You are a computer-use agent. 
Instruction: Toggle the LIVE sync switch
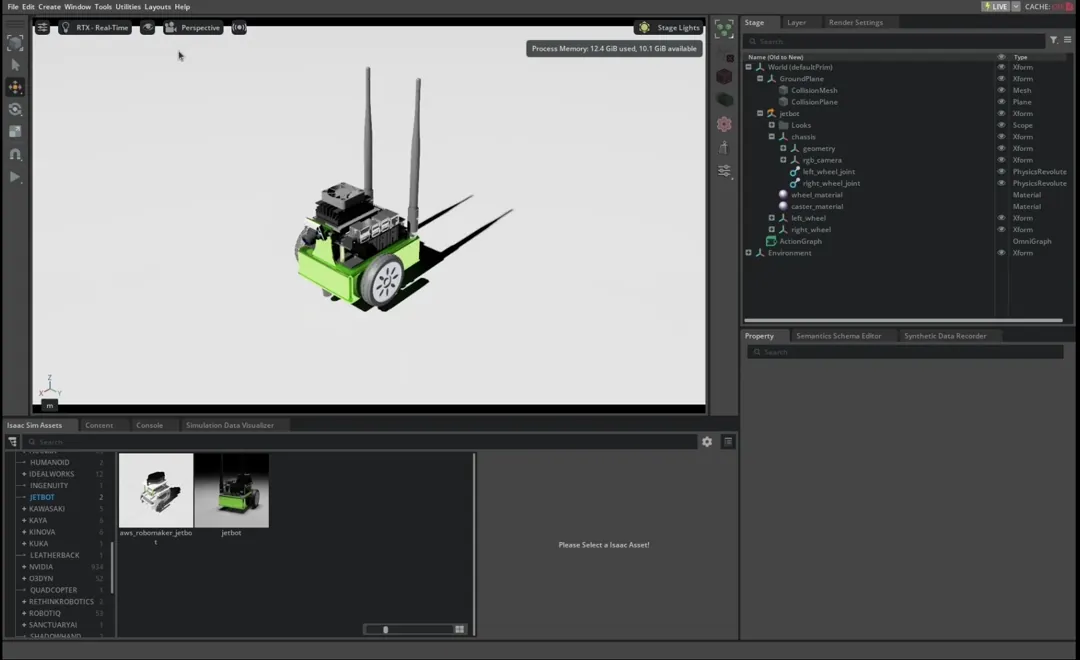[997, 6]
